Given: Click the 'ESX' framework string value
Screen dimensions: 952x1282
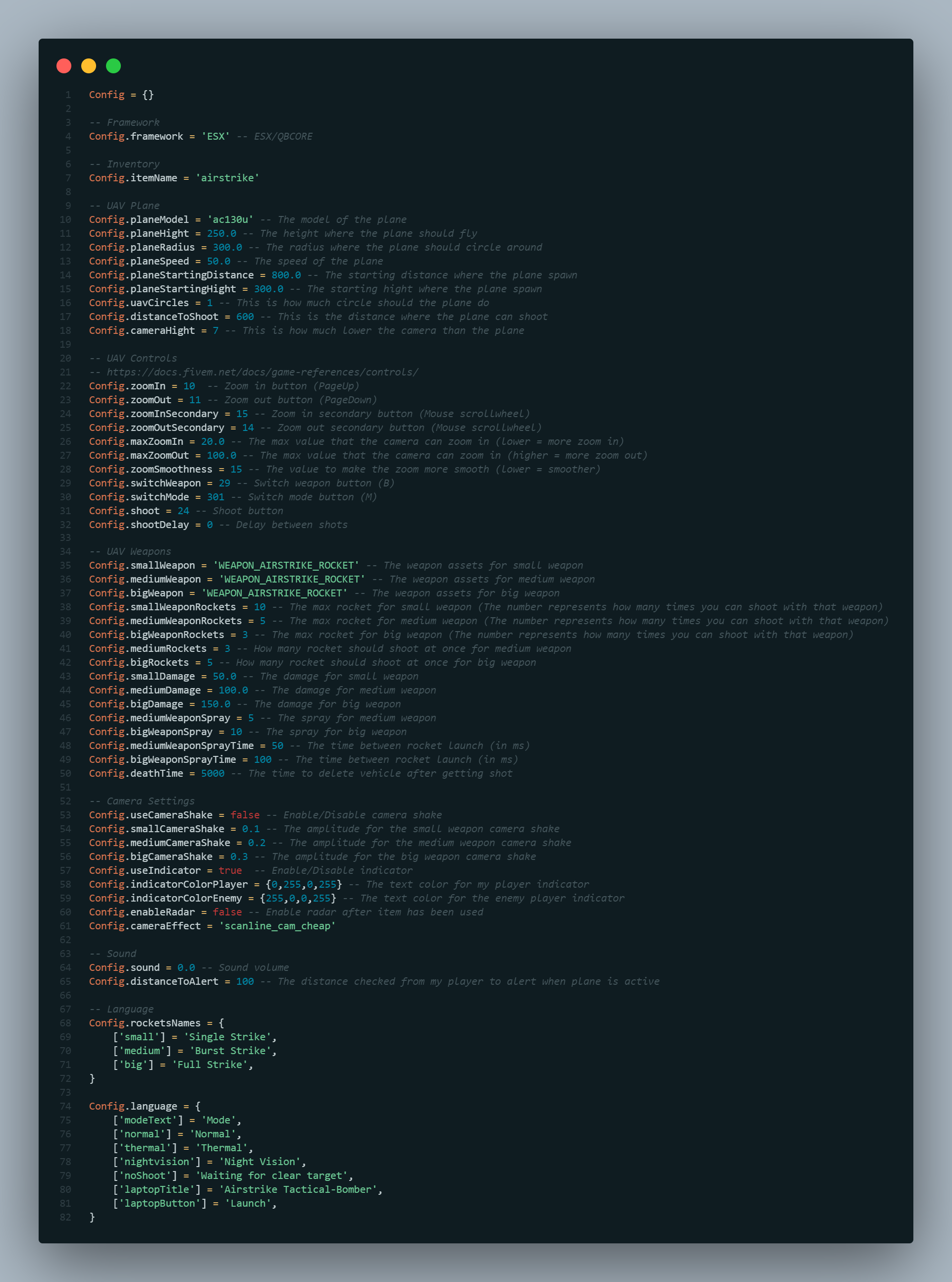Looking at the screenshot, I should tap(215, 137).
